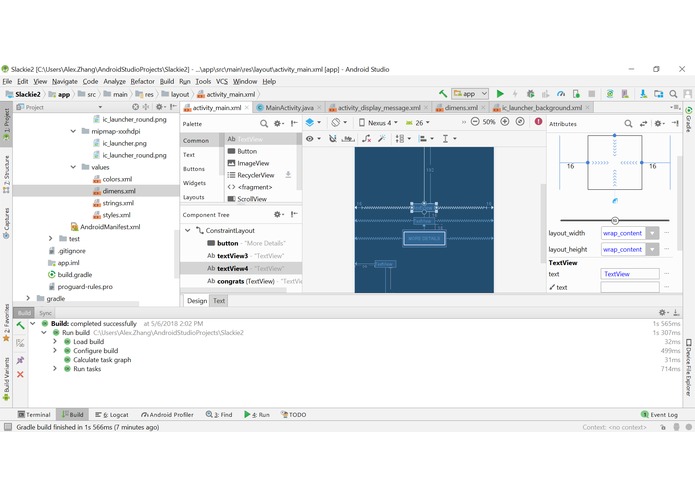Open API version 26 dropdown
695x494 pixels.
[418, 123]
